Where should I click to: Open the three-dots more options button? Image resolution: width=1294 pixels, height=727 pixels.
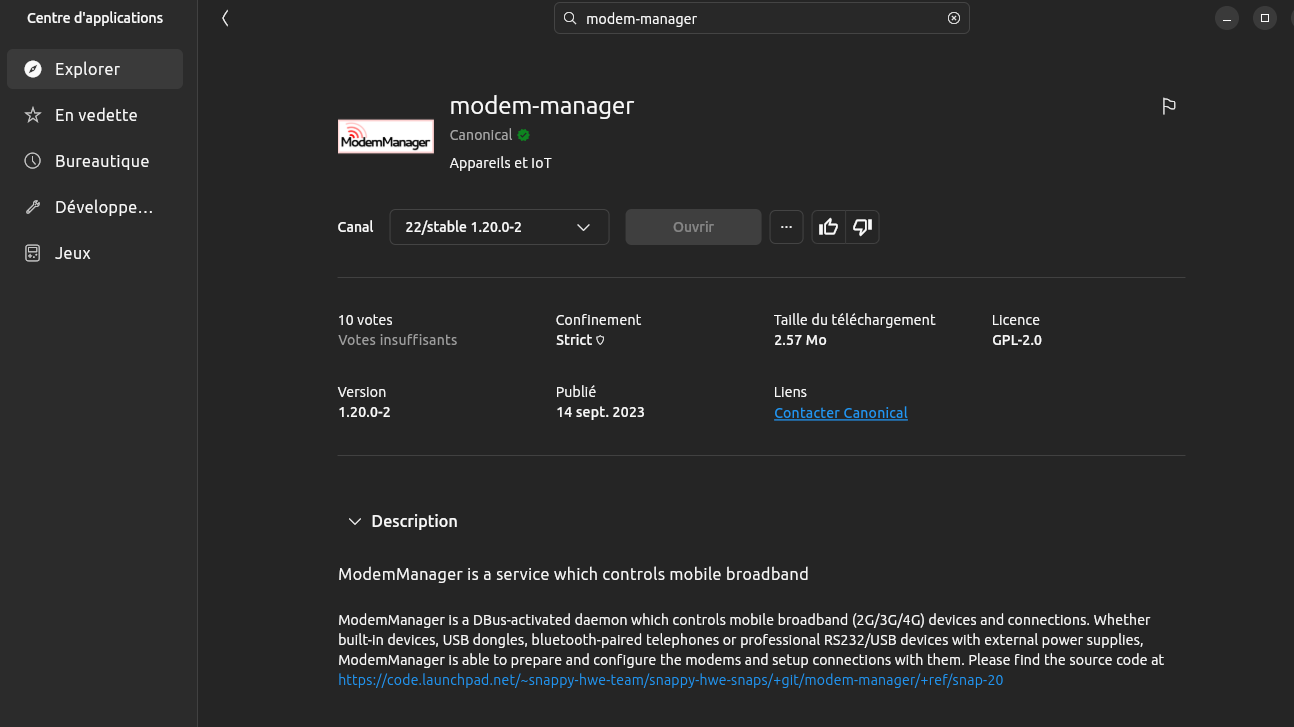[x=786, y=227]
